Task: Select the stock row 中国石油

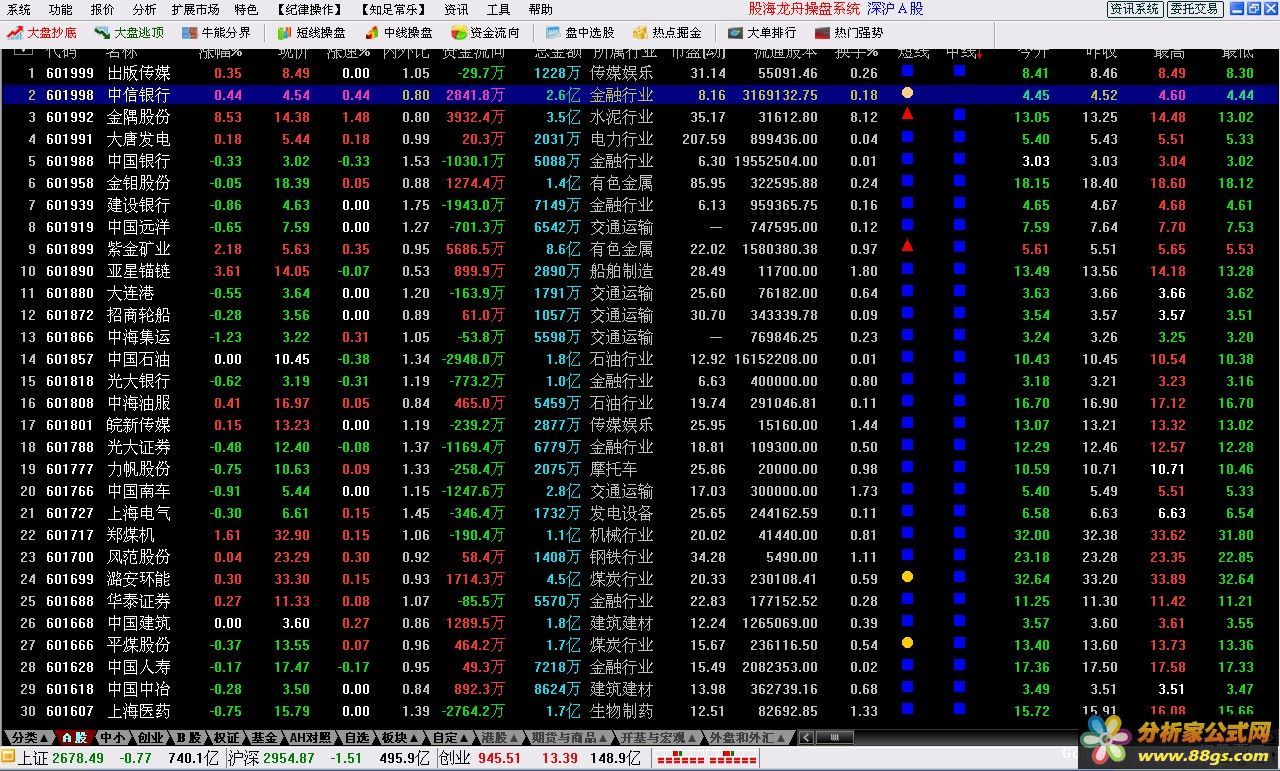Action: (640, 358)
